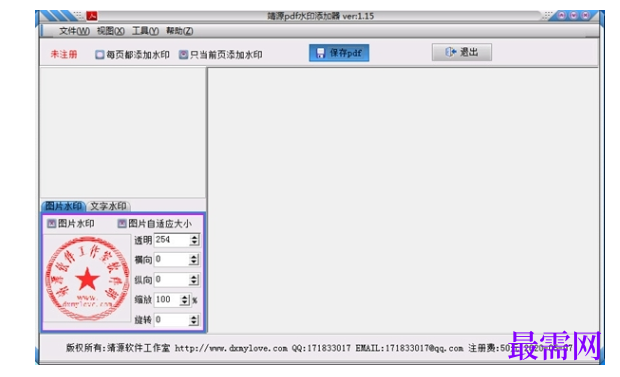This screenshot has width=620, height=377.
Task: Toggle the 图片水印 checkbox
Action: point(71,224)
